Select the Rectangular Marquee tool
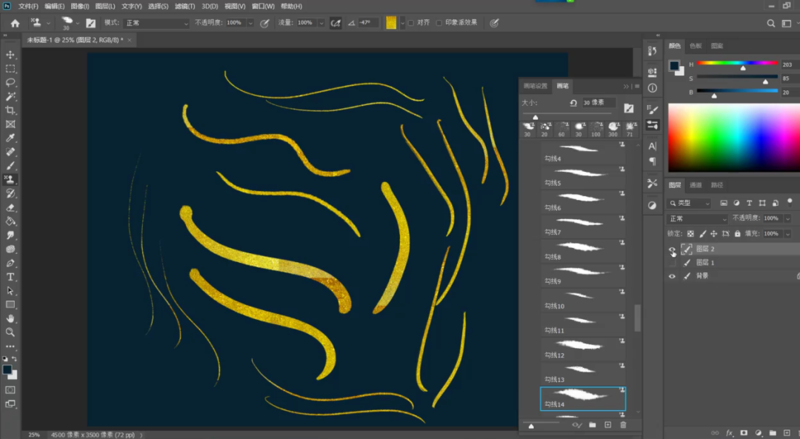This screenshot has height=439, width=800. coord(10,69)
